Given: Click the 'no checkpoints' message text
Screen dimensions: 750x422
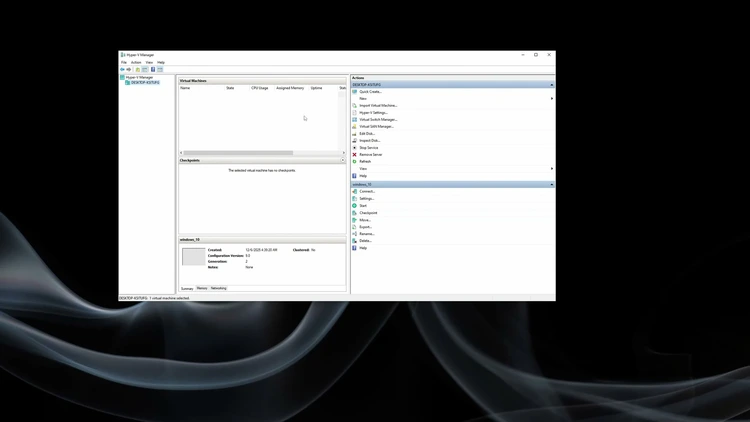Looking at the screenshot, I should tap(262, 170).
